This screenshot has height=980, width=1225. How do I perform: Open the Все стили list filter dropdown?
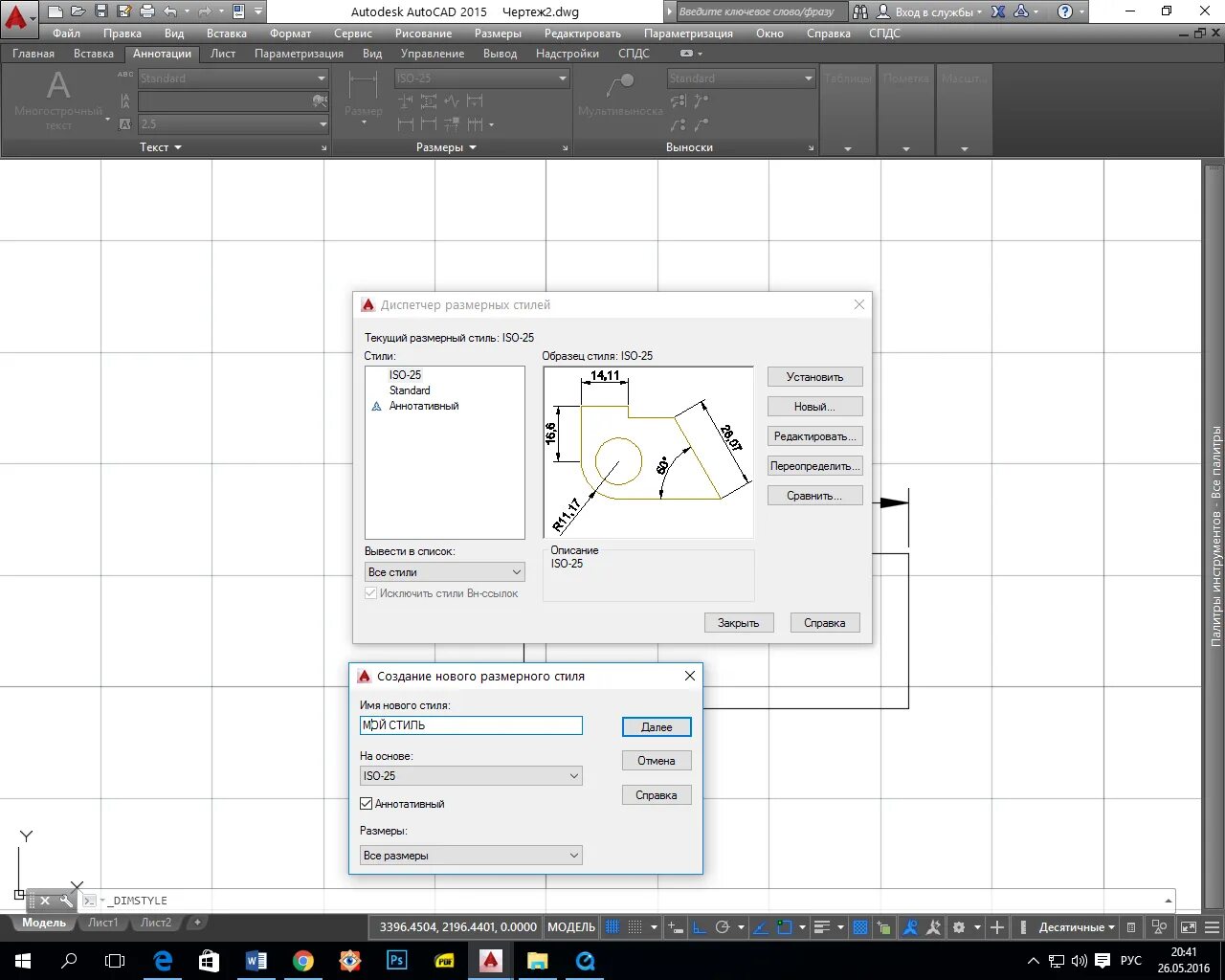coord(445,572)
